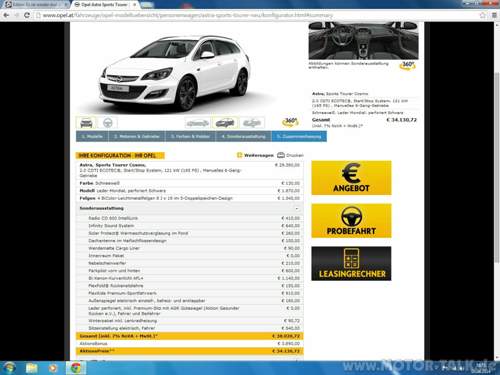Select the rear car angle thumbnail
This screenshot has height=375, width=500.
[x=252, y=123]
